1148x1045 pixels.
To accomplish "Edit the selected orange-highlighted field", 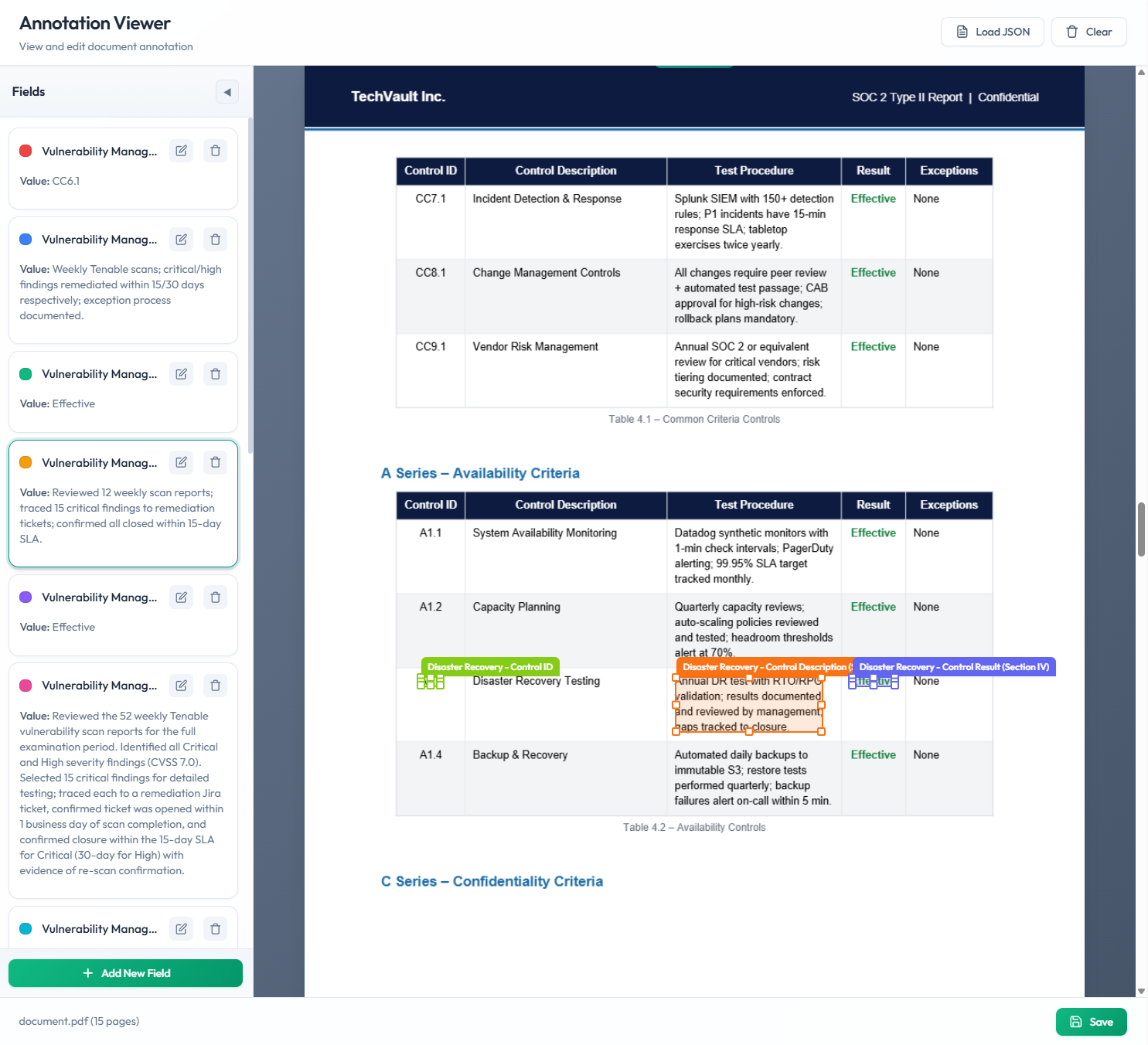I will [181, 461].
